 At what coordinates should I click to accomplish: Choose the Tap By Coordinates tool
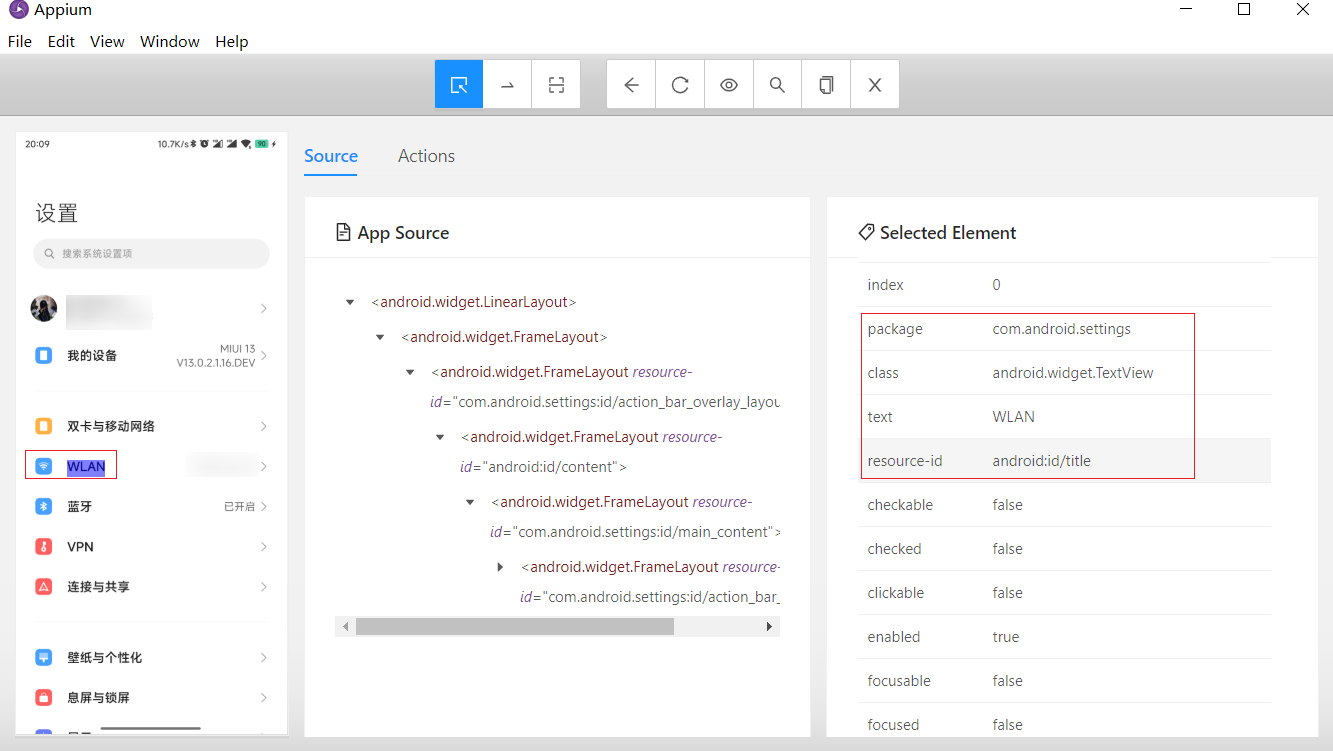(x=556, y=85)
